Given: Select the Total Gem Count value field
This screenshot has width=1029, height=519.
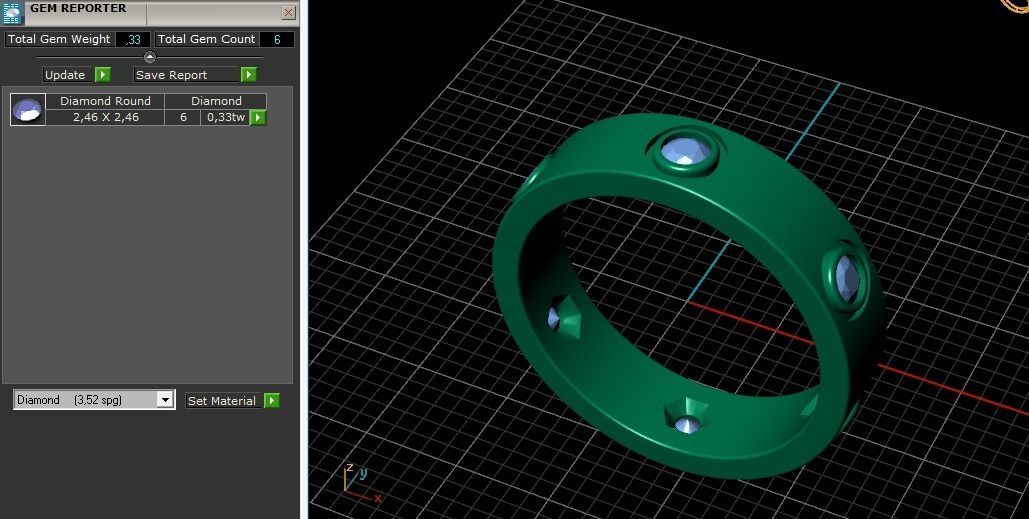Looking at the screenshot, I should tap(277, 39).
